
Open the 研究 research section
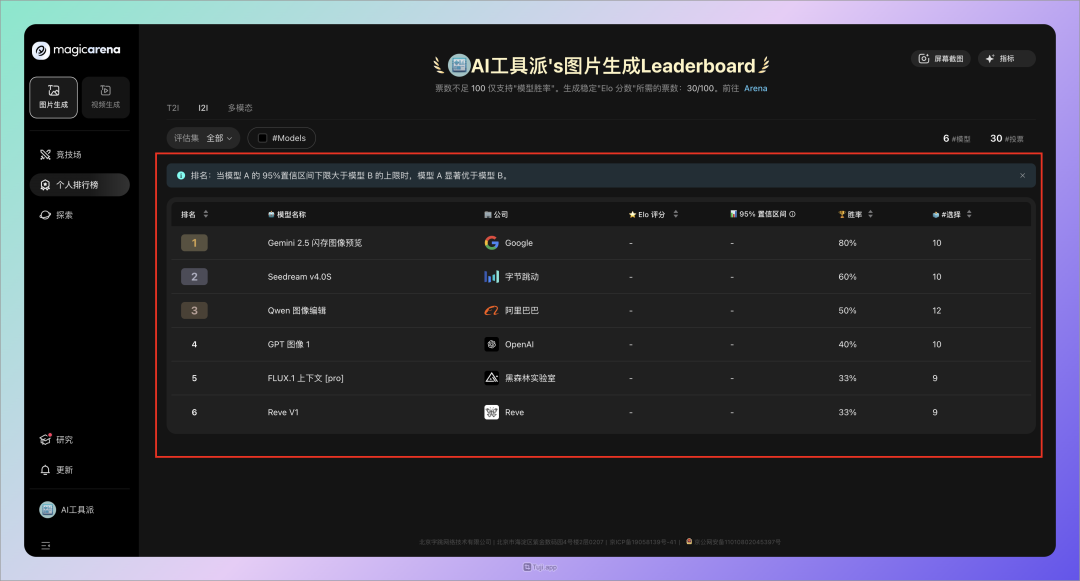pos(79,439)
